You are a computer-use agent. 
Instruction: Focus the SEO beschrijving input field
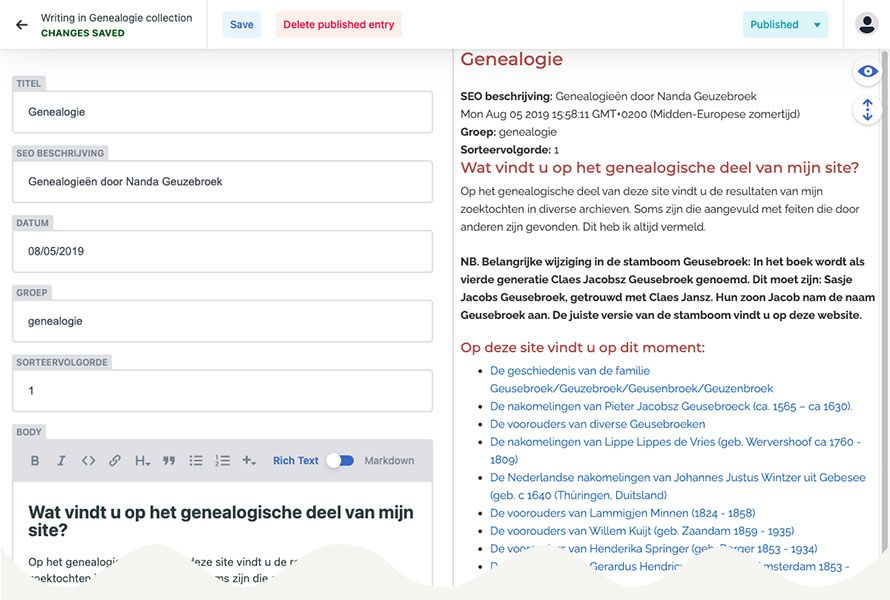click(x=222, y=182)
